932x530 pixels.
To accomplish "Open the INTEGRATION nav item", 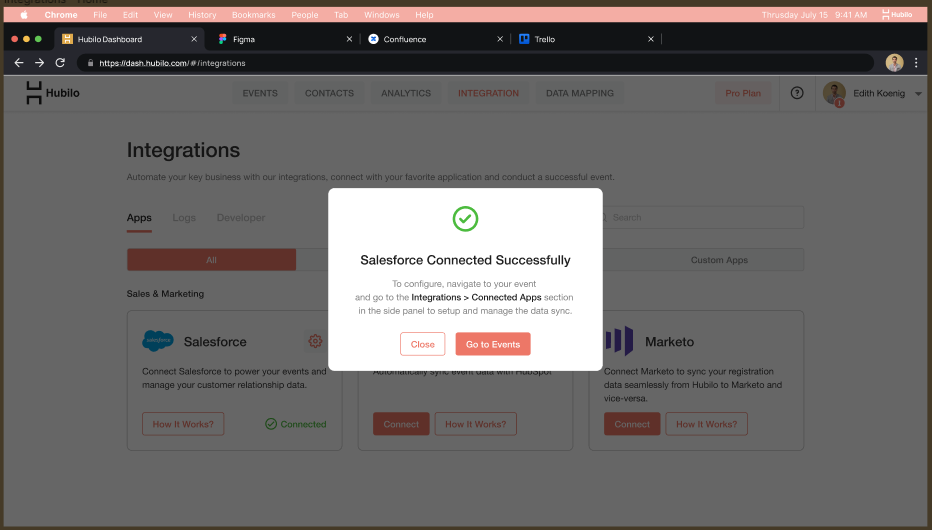I will pos(488,93).
